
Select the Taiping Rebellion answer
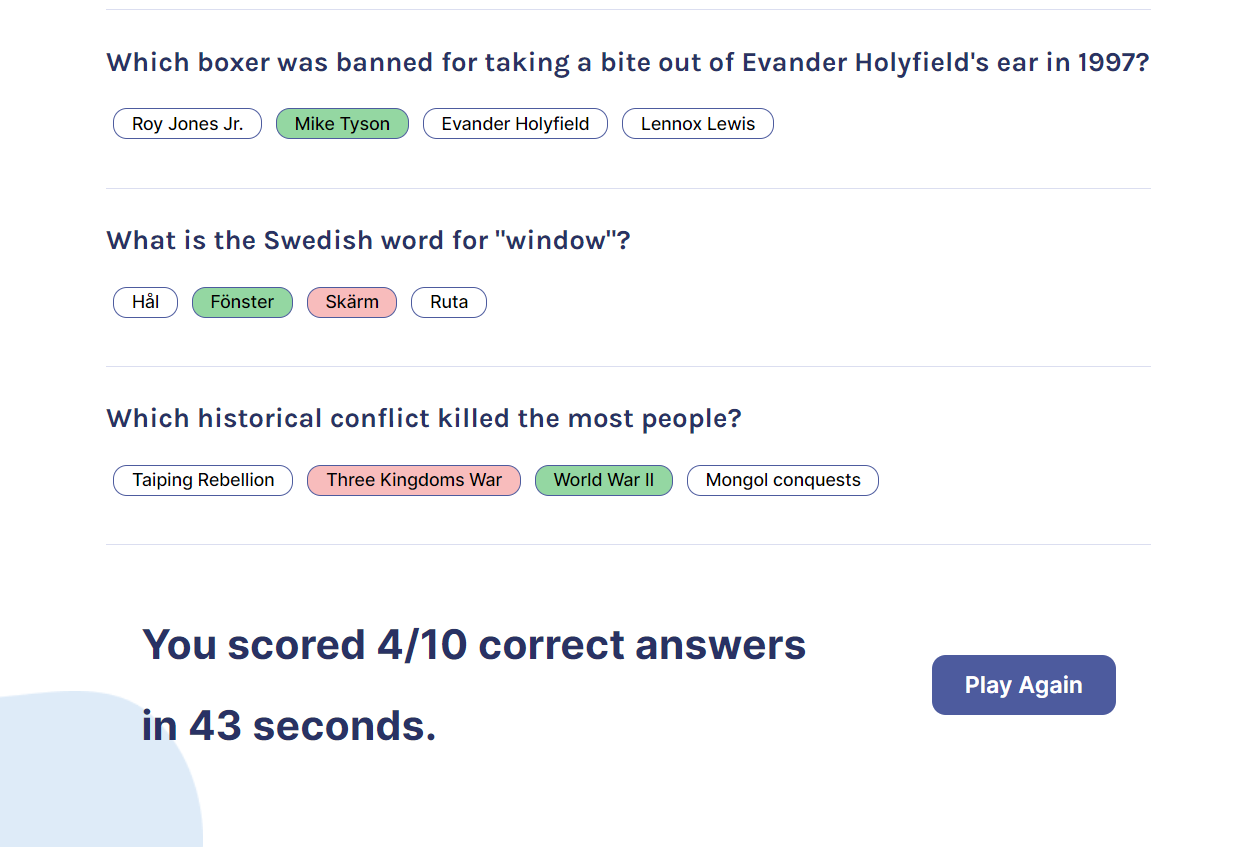coord(203,480)
